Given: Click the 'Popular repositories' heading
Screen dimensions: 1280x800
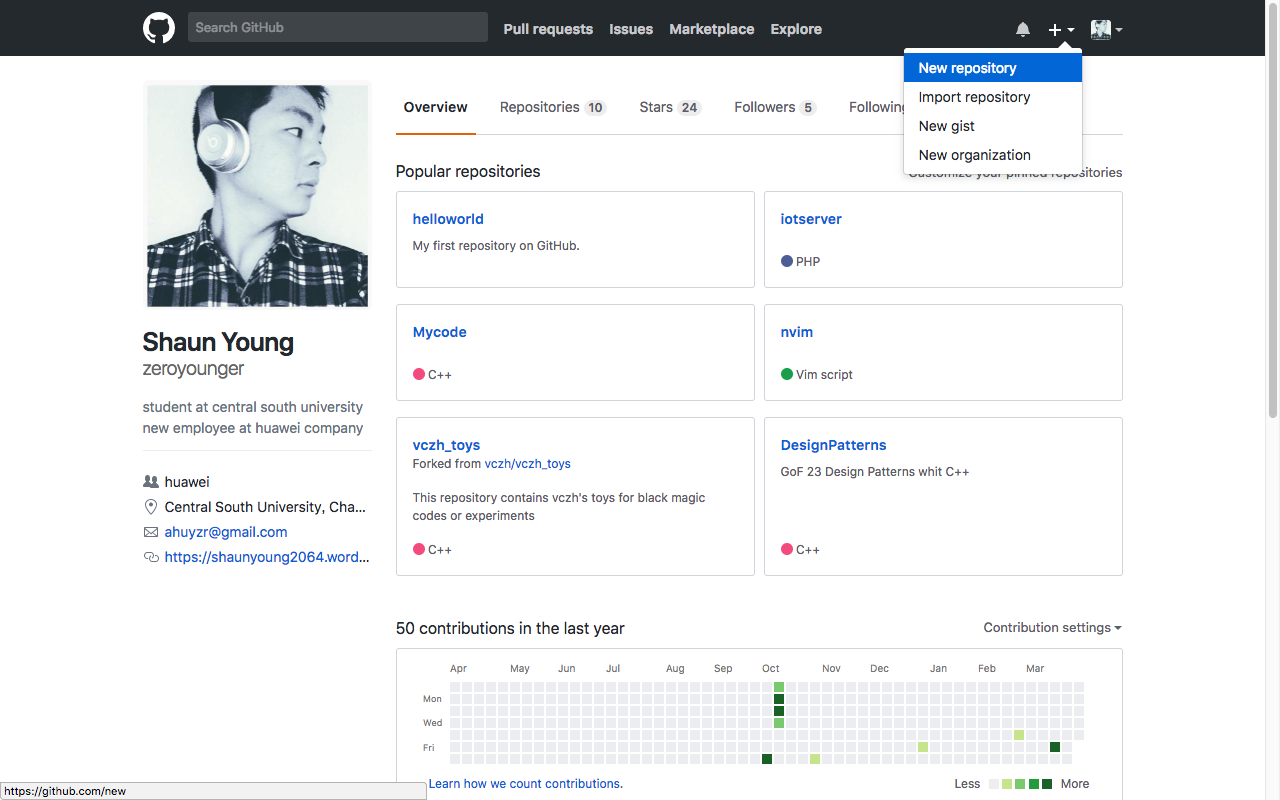Looking at the screenshot, I should click(x=468, y=171).
